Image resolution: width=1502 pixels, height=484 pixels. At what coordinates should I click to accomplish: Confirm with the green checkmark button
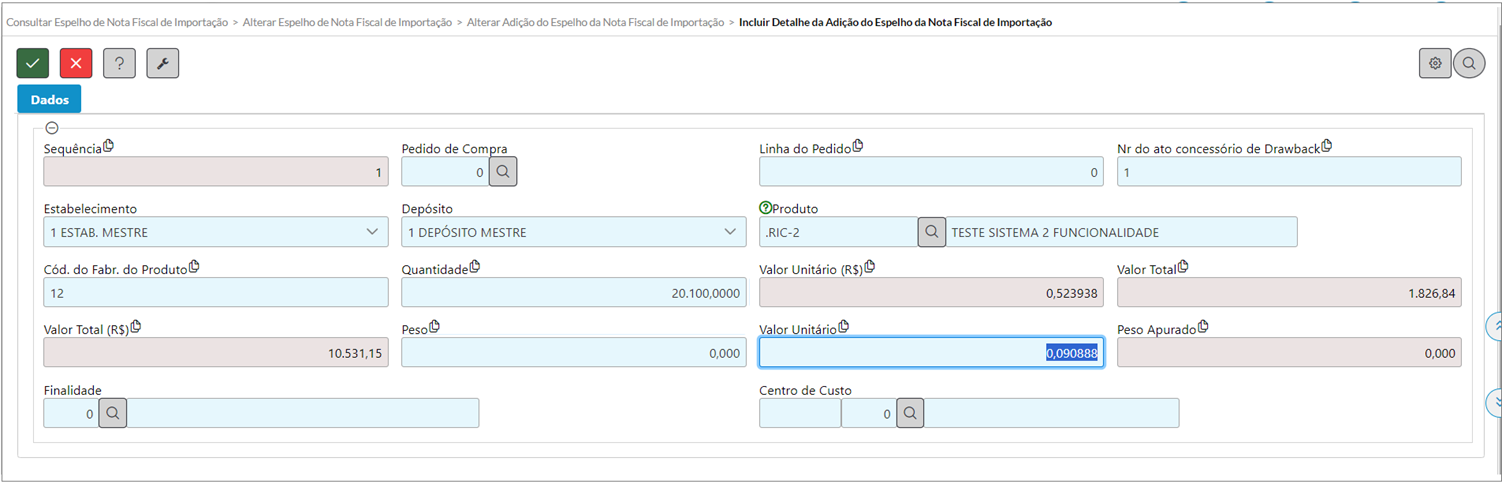[33, 63]
